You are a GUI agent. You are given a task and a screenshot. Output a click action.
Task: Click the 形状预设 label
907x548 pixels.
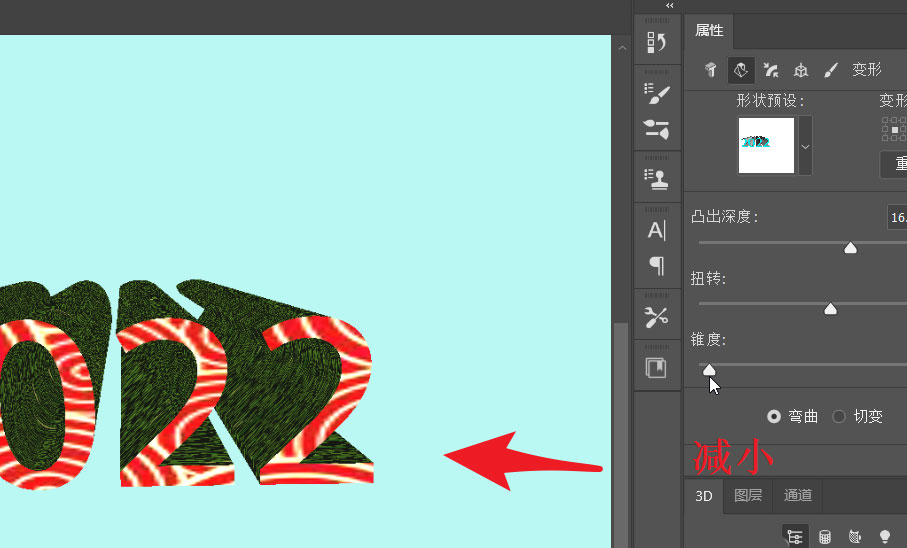pyautogui.click(x=770, y=101)
